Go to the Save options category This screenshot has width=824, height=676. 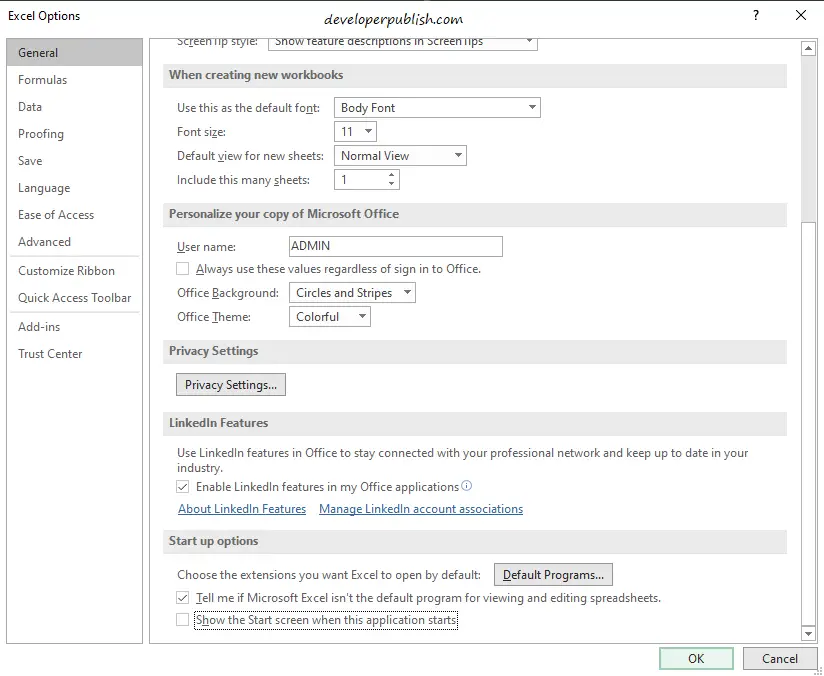74,161
